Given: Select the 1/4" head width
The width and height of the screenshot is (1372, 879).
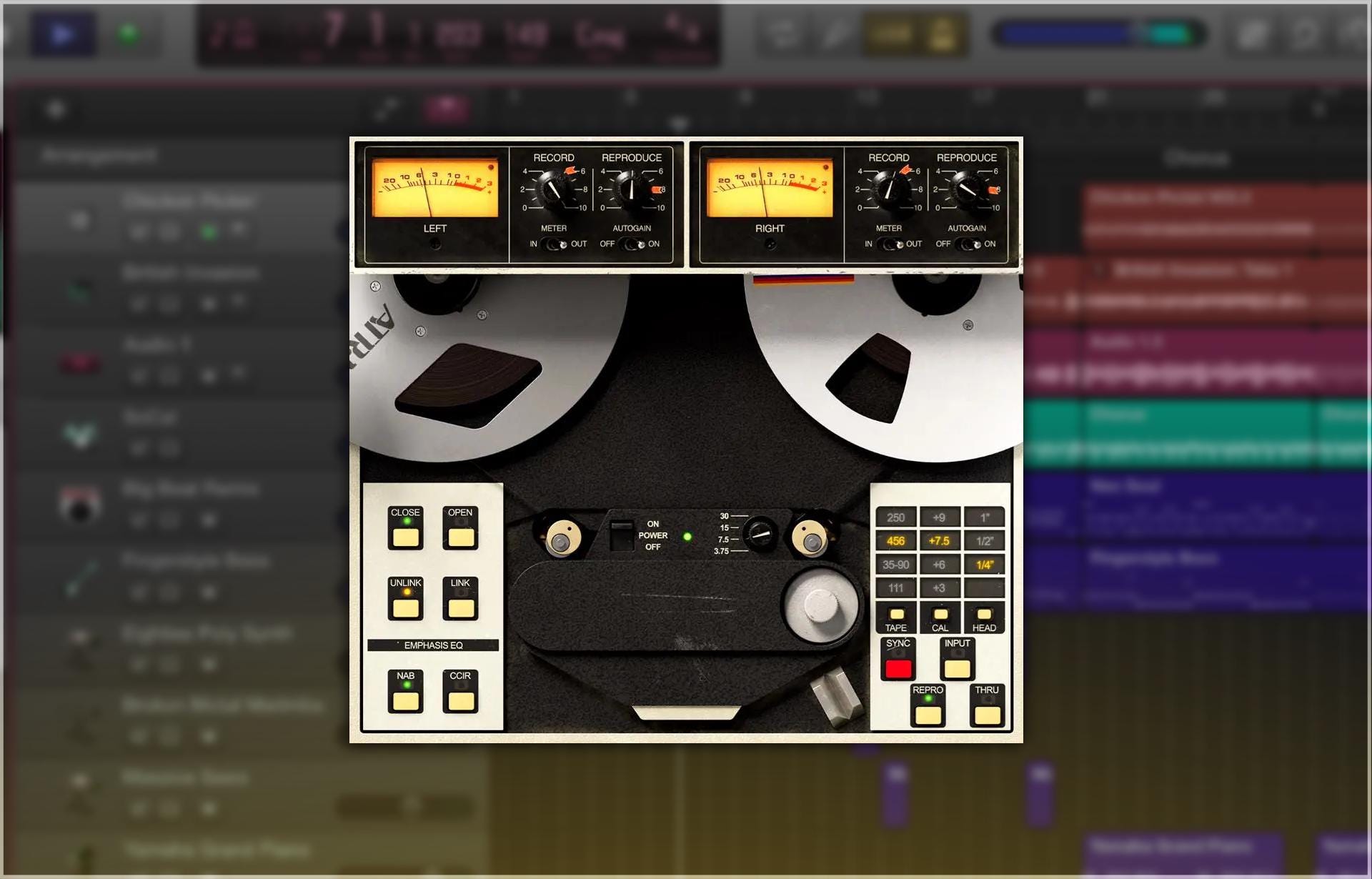Looking at the screenshot, I should coord(985,565).
